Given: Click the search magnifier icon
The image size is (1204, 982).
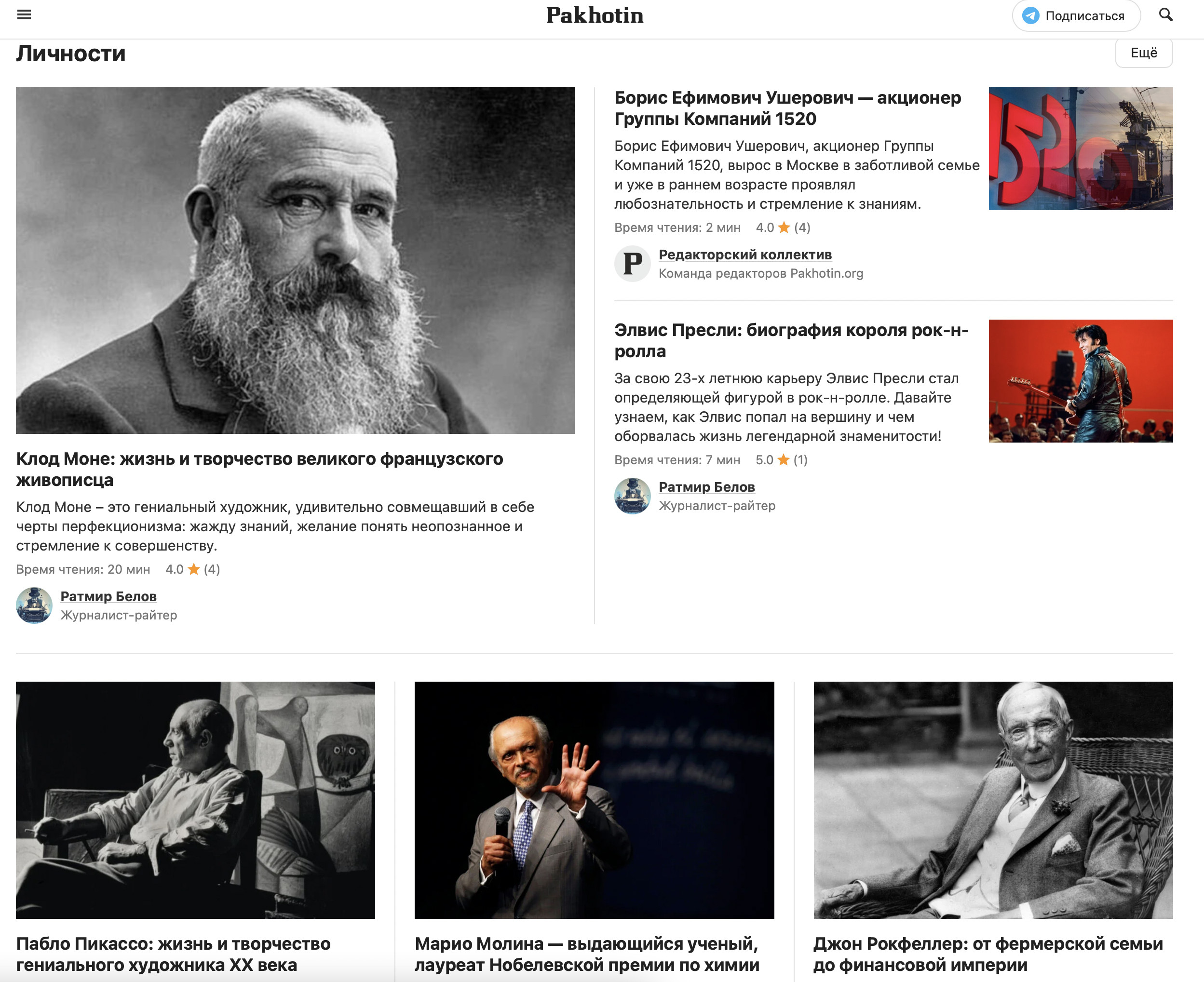Looking at the screenshot, I should [1165, 15].
